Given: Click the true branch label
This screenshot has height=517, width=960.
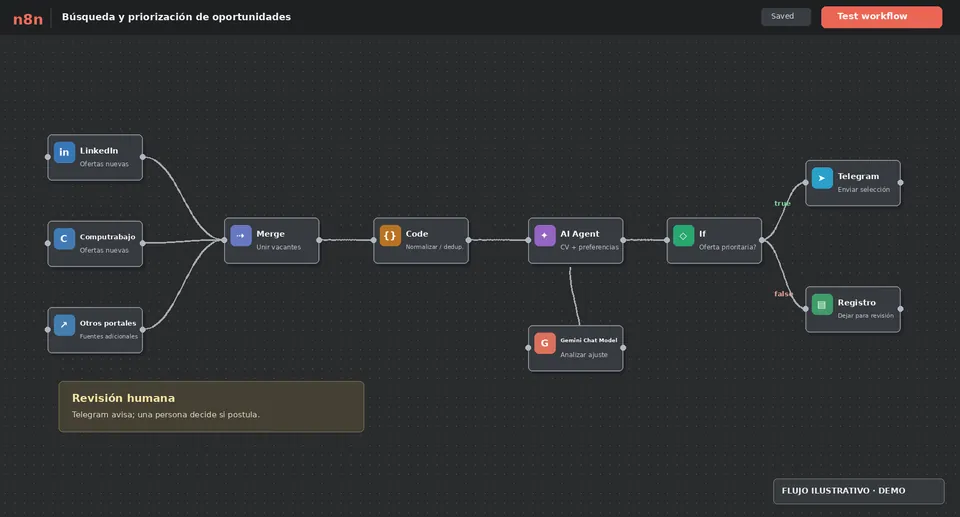Looking at the screenshot, I should tap(782, 203).
